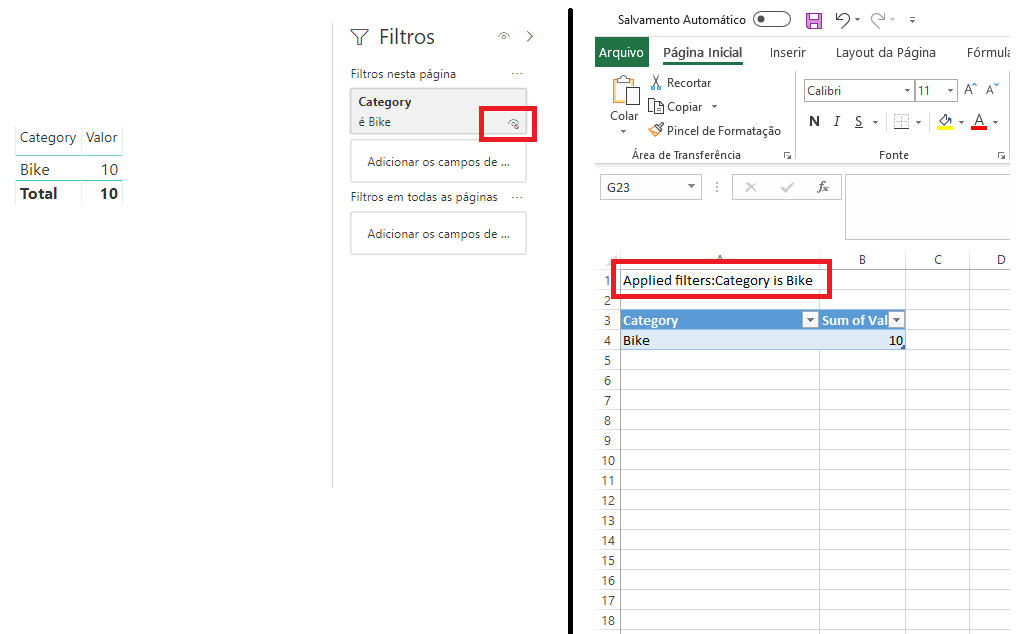Image resolution: width=1024 pixels, height=634 pixels.
Task: Toggle bold N formatting
Action: coord(814,121)
